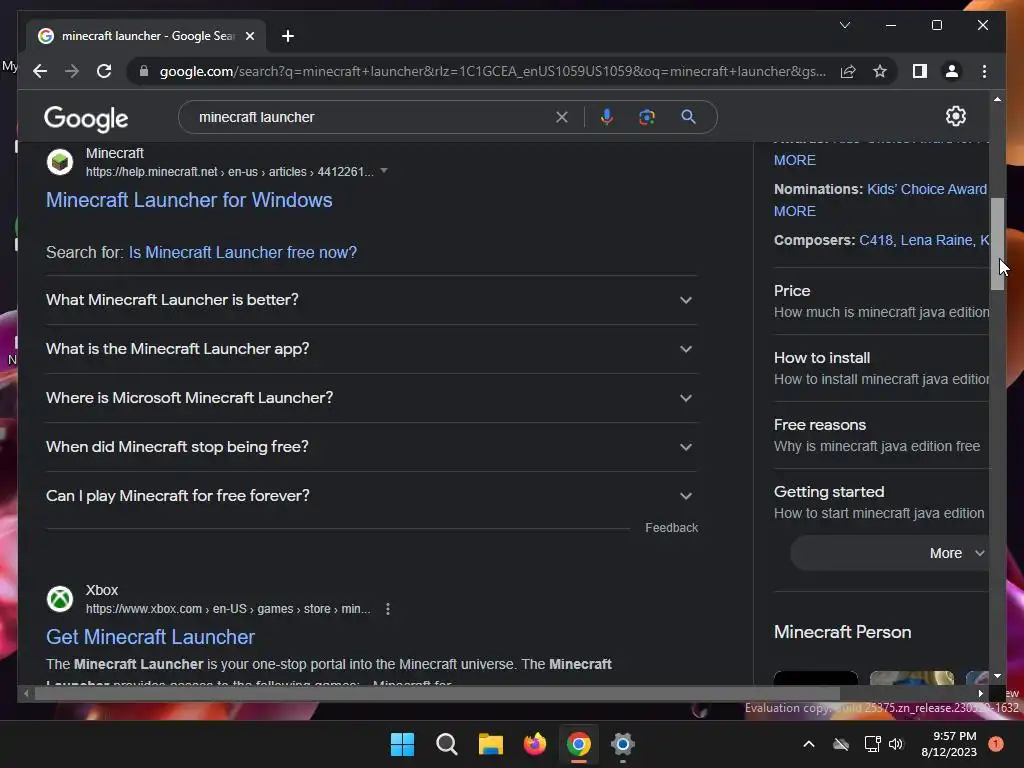The width and height of the screenshot is (1024, 768).
Task: Open the Lena Raine composer link
Action: coord(936,240)
